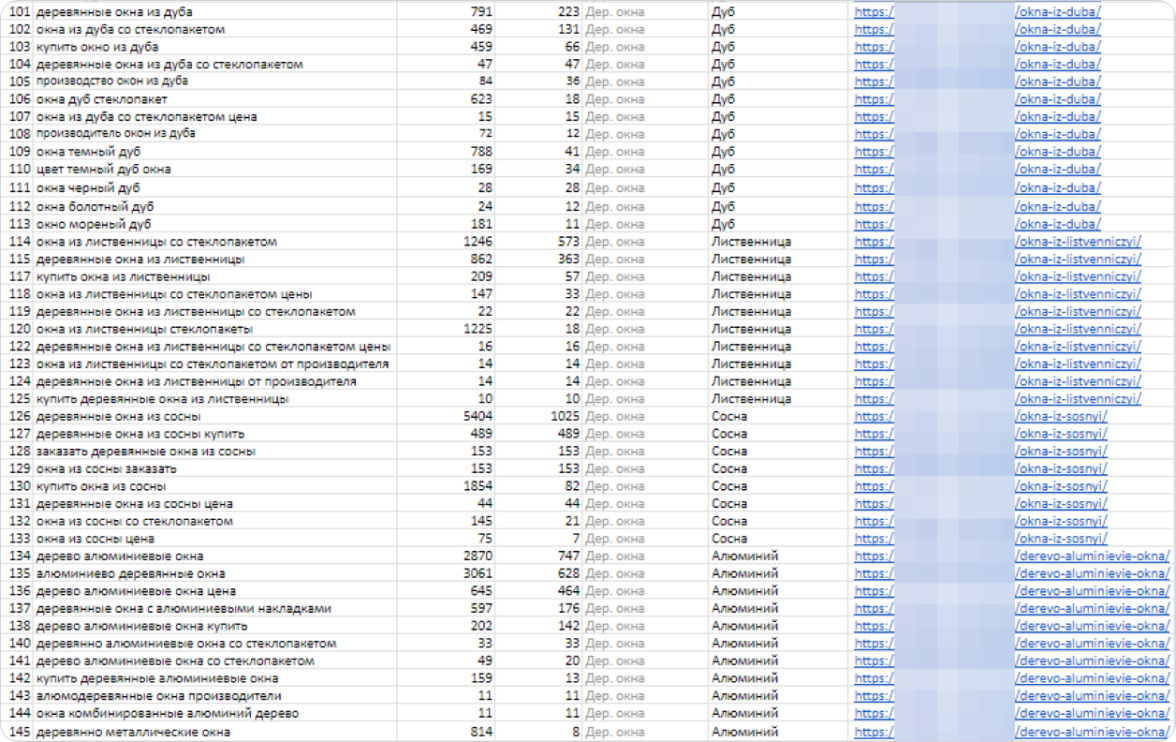Open the /okna-iz-duba/ link in row 101
This screenshot has height=742, width=1176.
tap(1058, 12)
